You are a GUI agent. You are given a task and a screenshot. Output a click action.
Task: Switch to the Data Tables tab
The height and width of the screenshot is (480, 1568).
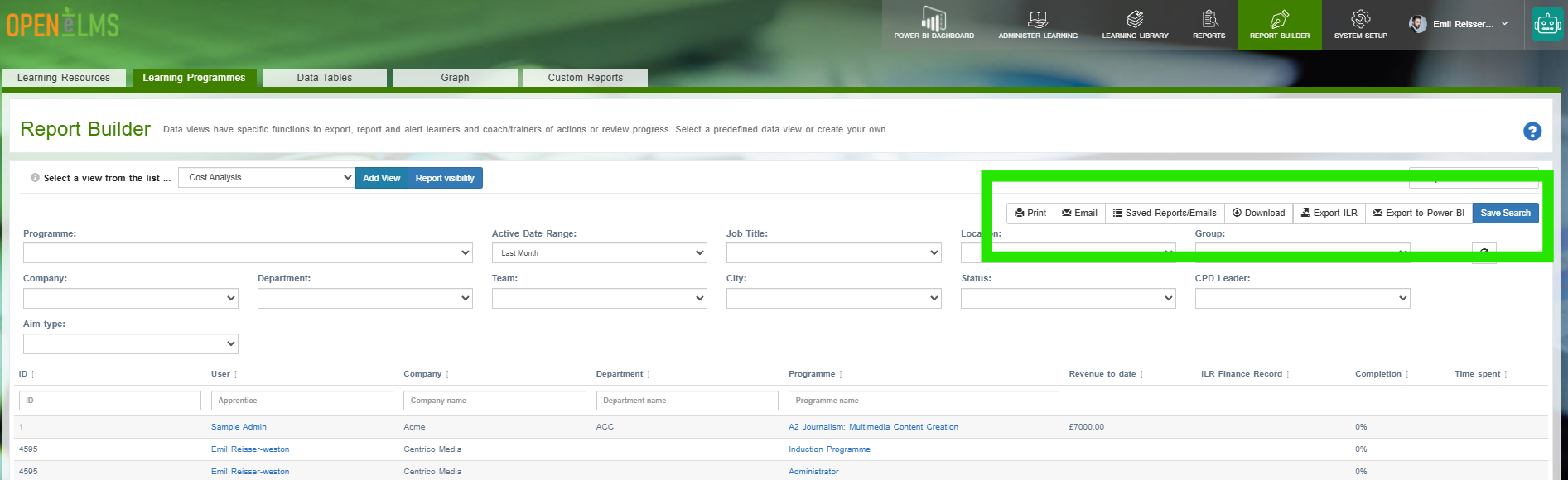(325, 78)
